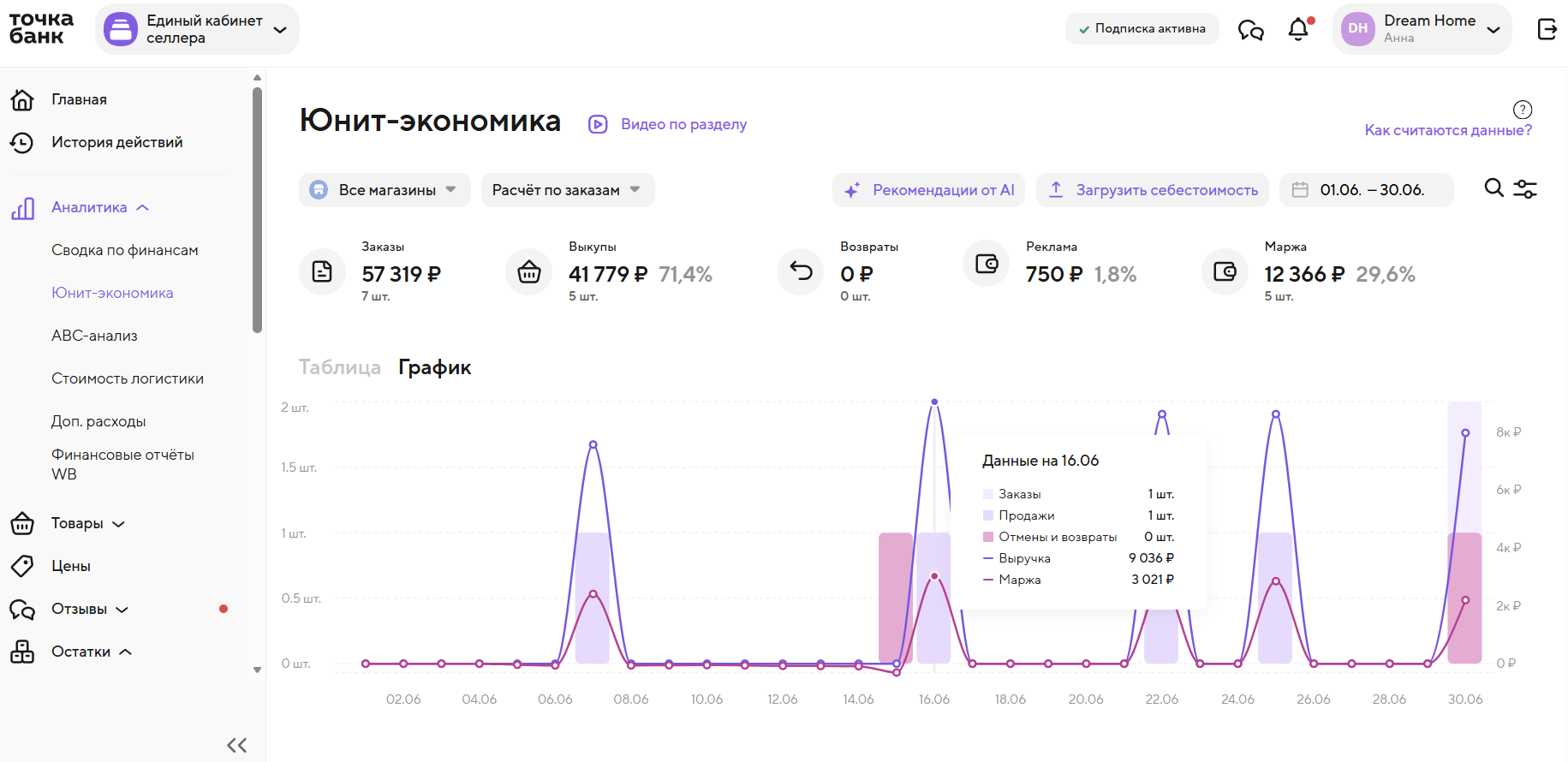Open Сводка по финансам
1568x762 pixels.
point(125,250)
